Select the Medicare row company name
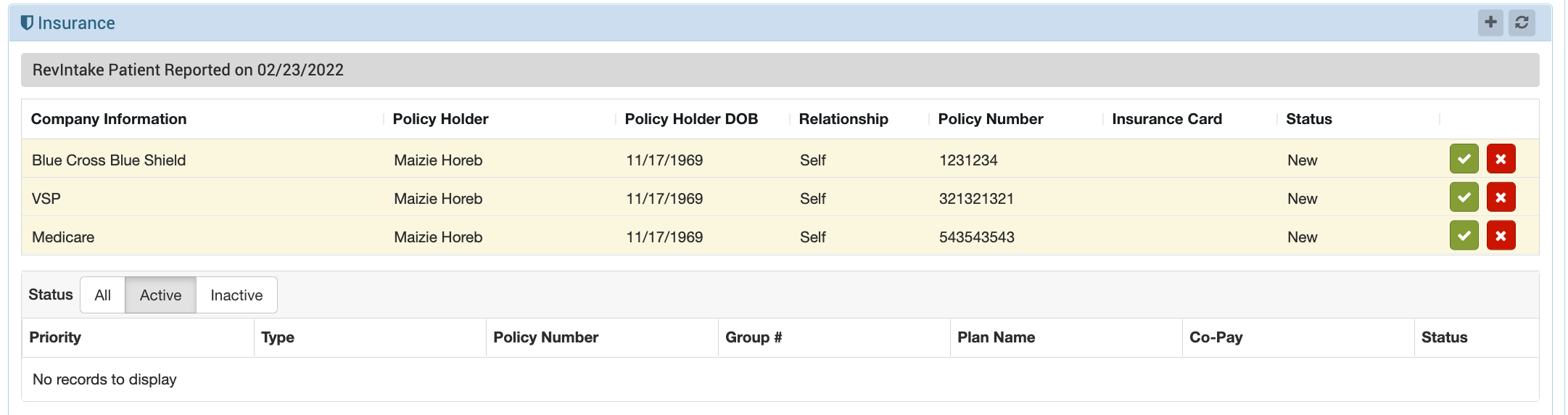1568x415 pixels. tap(63, 237)
